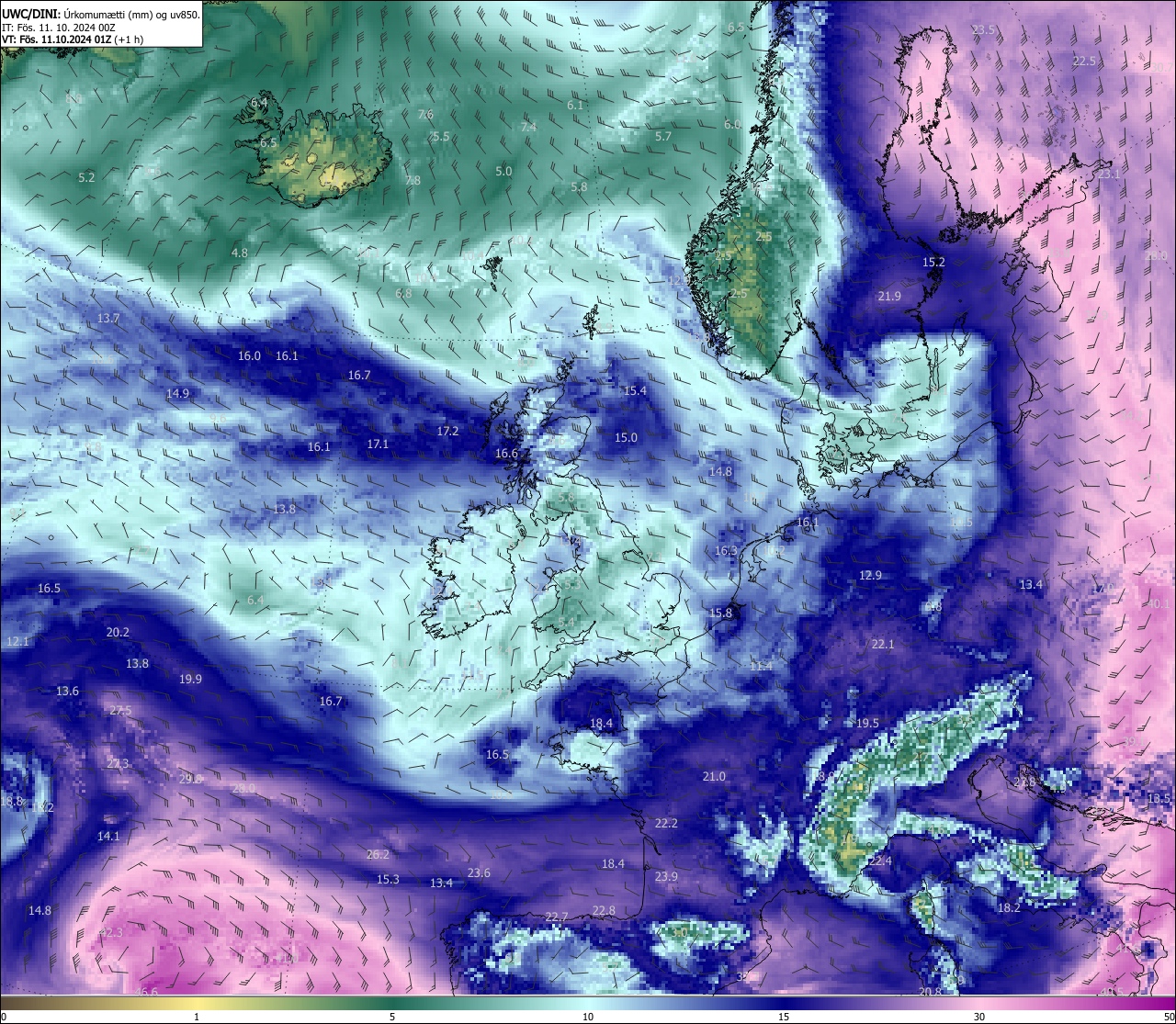The image size is (1176, 1024).
Task: Click the 12.1 value at left edge
Action: pyautogui.click(x=17, y=641)
